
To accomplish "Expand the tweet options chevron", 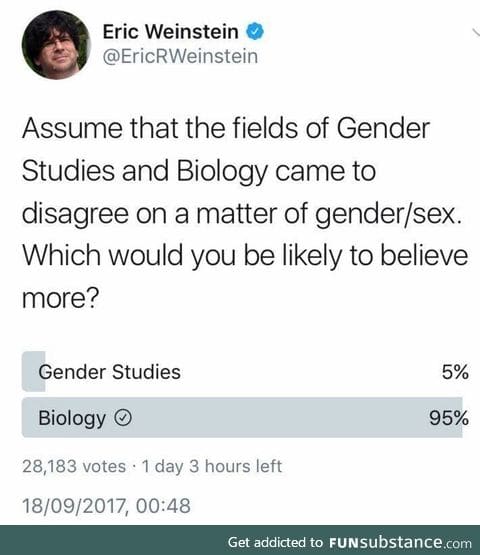I will [476, 32].
